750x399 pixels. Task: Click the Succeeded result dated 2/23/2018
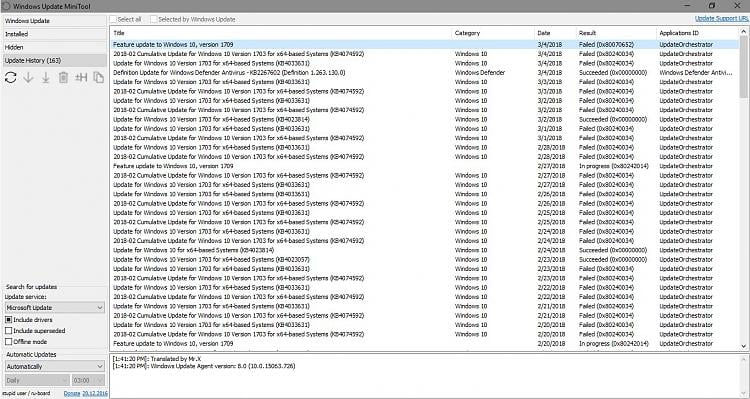[613, 259]
